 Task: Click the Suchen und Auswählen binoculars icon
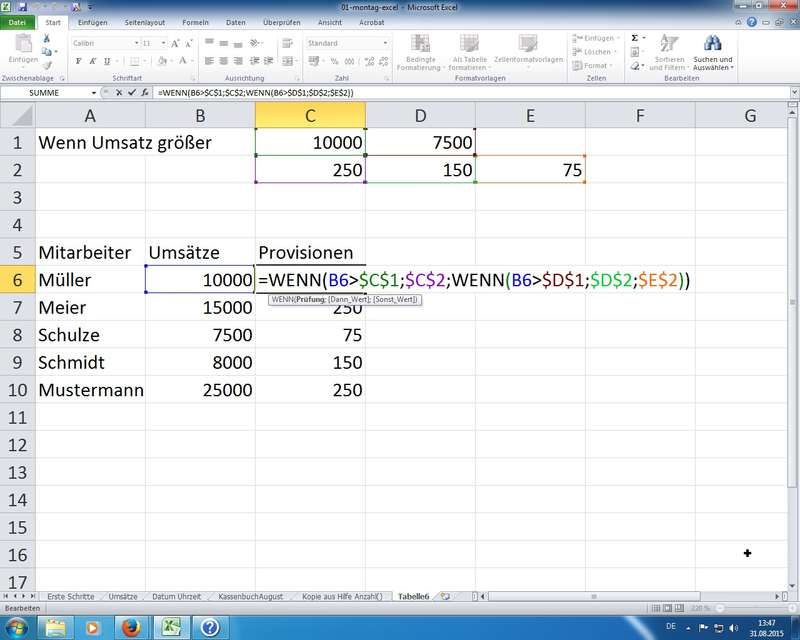pos(713,44)
